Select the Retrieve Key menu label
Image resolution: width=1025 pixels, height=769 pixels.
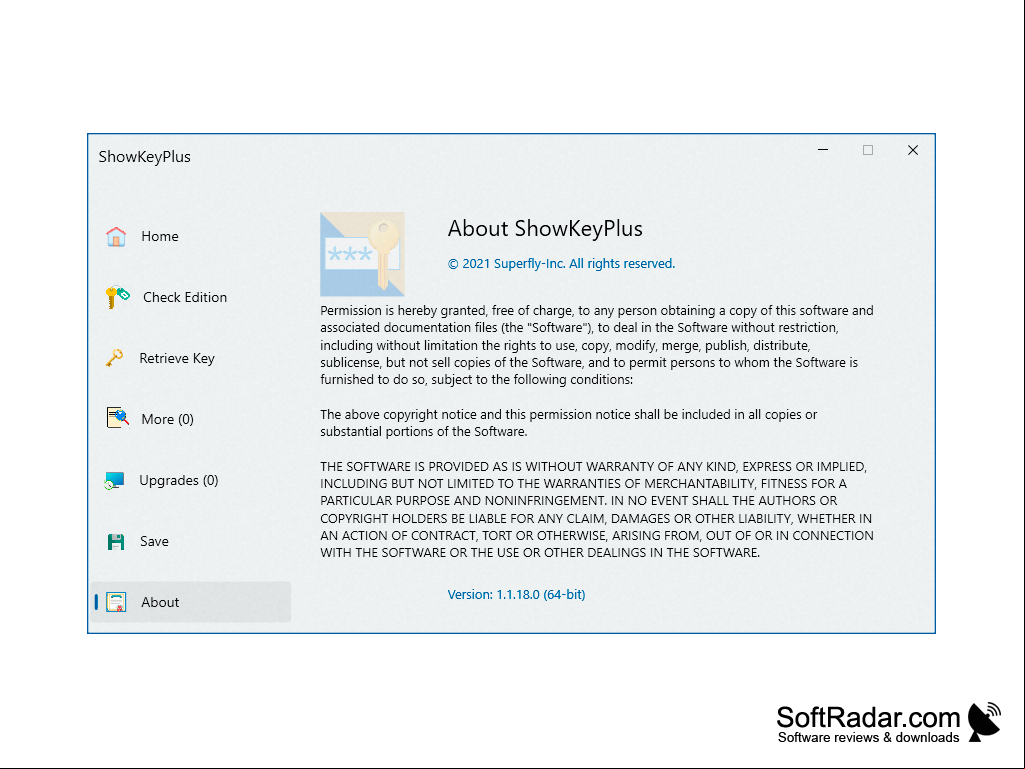tap(176, 358)
